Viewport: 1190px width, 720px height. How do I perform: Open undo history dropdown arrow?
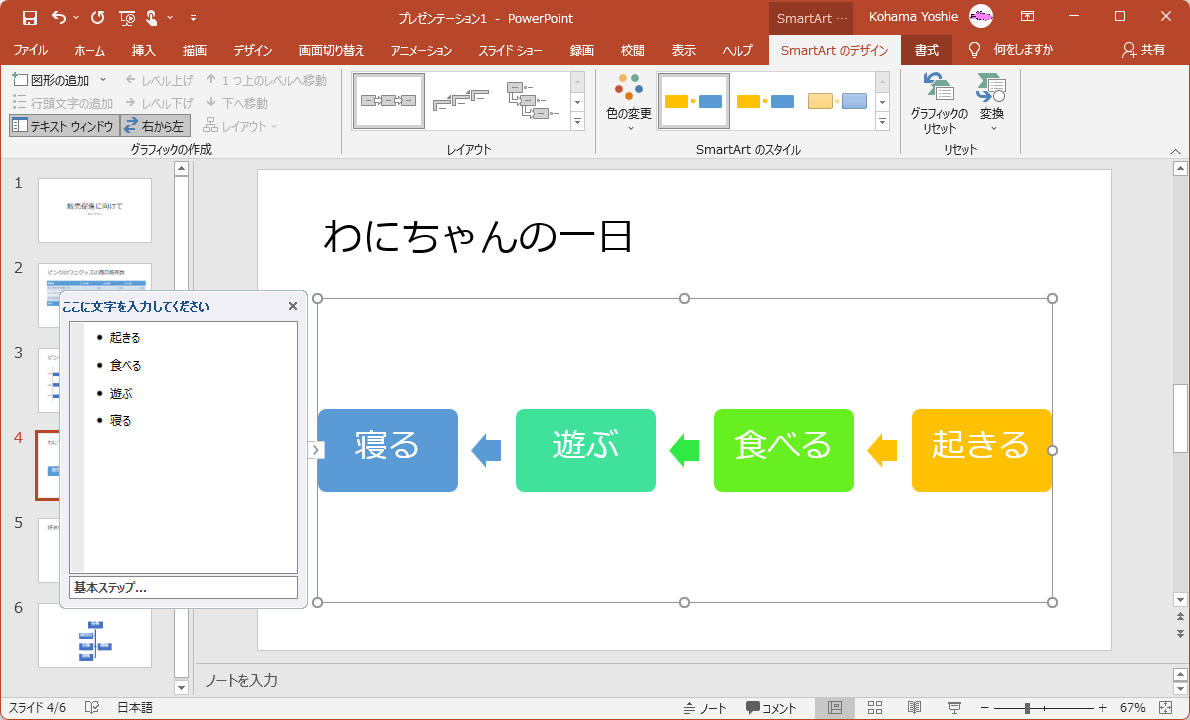pyautogui.click(x=76, y=17)
